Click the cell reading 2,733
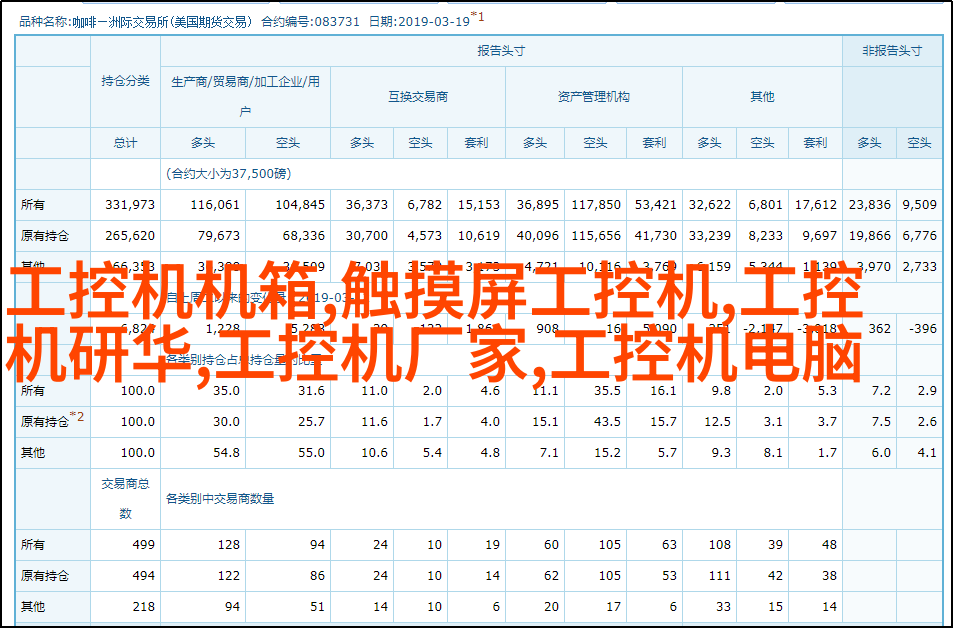Image resolution: width=953 pixels, height=628 pixels. click(920, 266)
